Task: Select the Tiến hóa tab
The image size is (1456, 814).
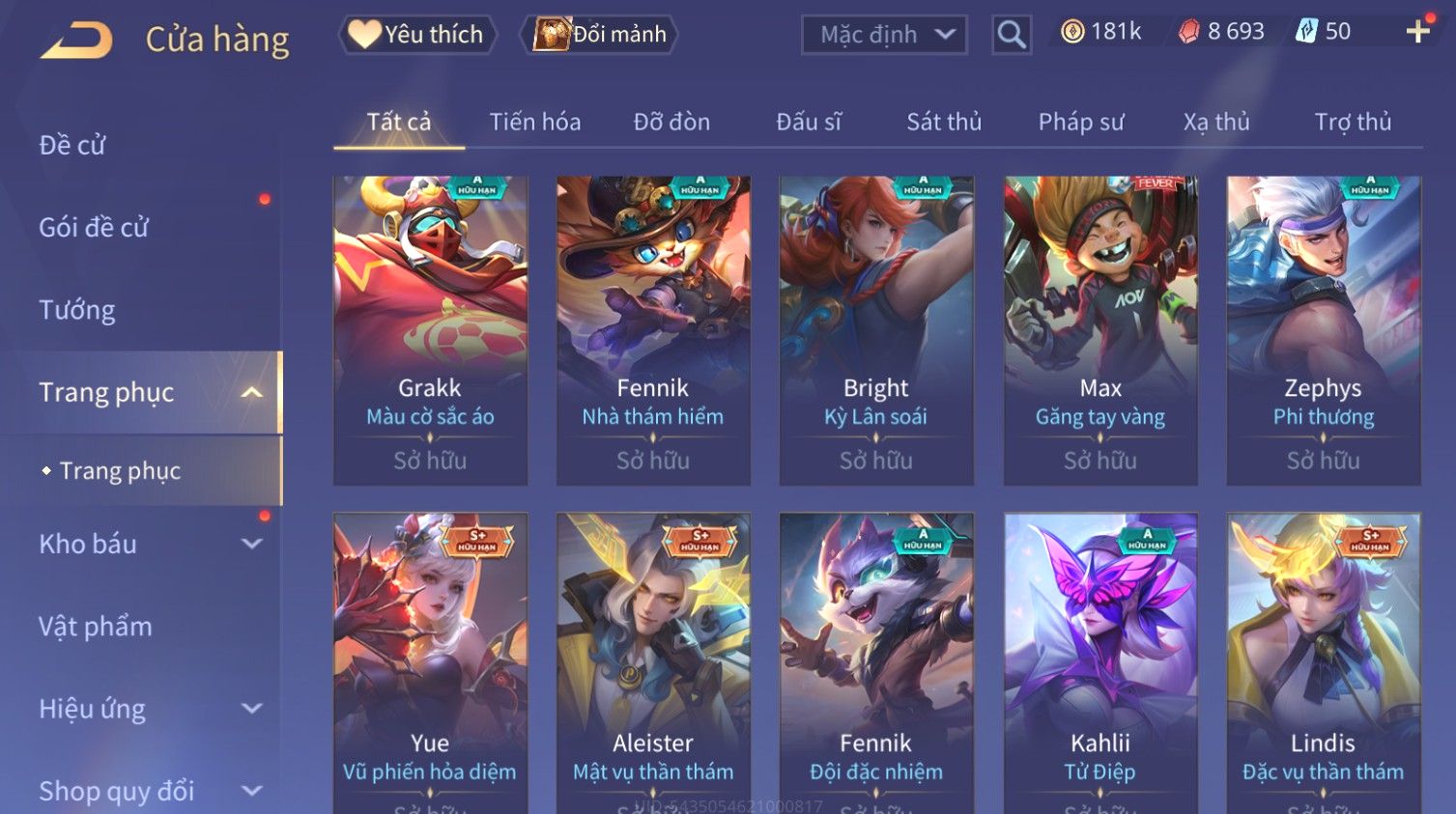Action: point(535,122)
